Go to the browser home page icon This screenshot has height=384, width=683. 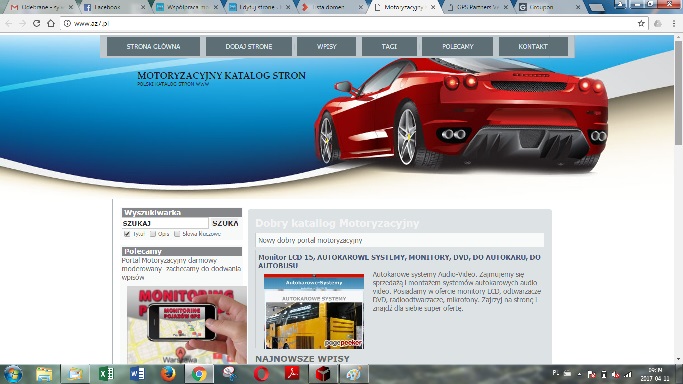(x=51, y=24)
